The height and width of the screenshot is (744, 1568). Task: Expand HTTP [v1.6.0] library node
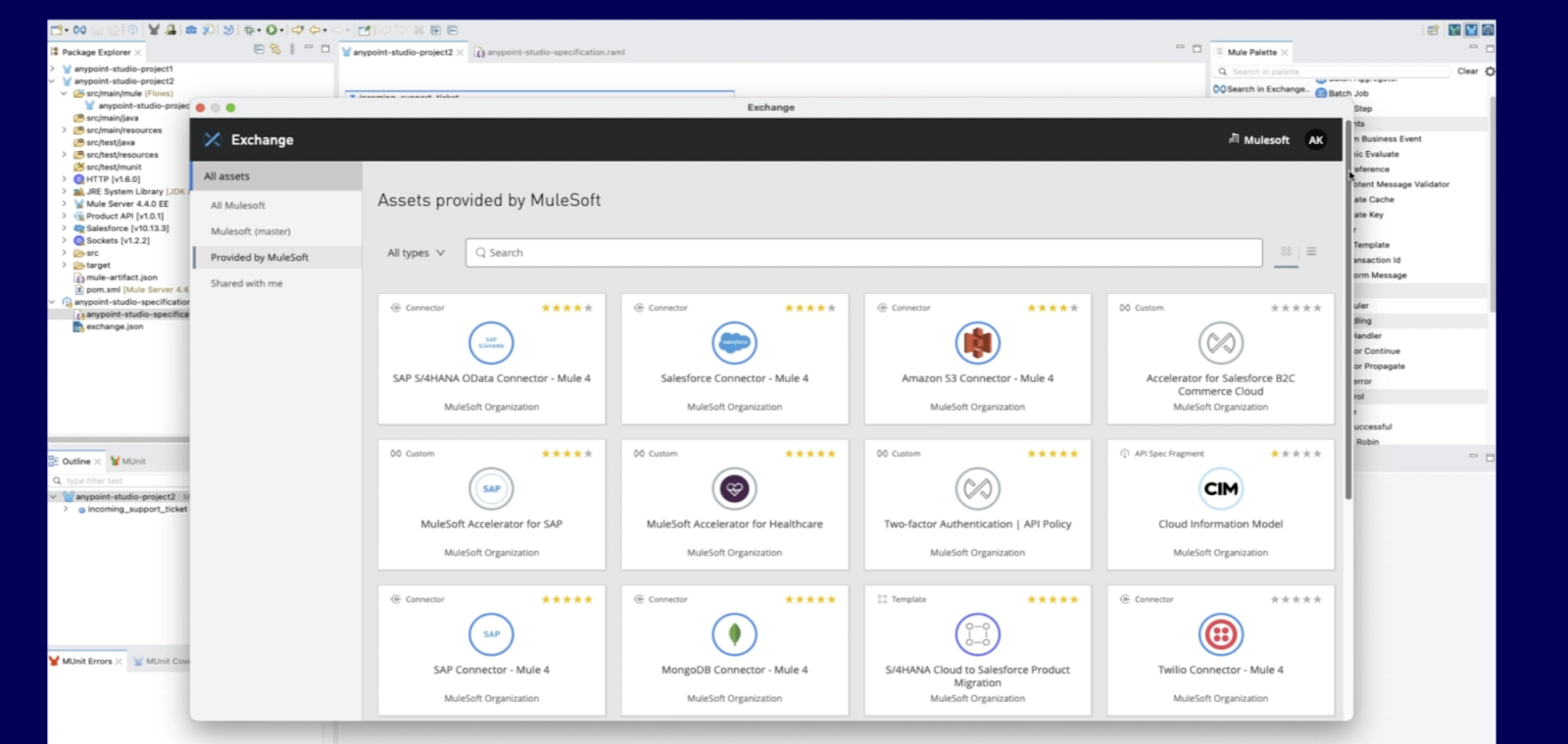pos(65,179)
